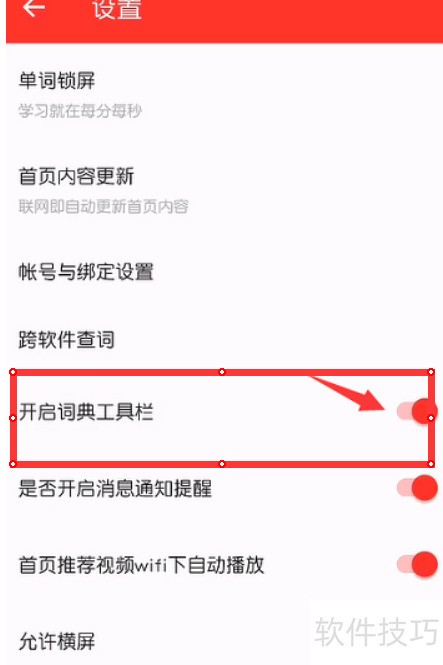Click the left-middle handle of red selection box
This screenshot has width=443, height=665.
[x=13, y=418]
